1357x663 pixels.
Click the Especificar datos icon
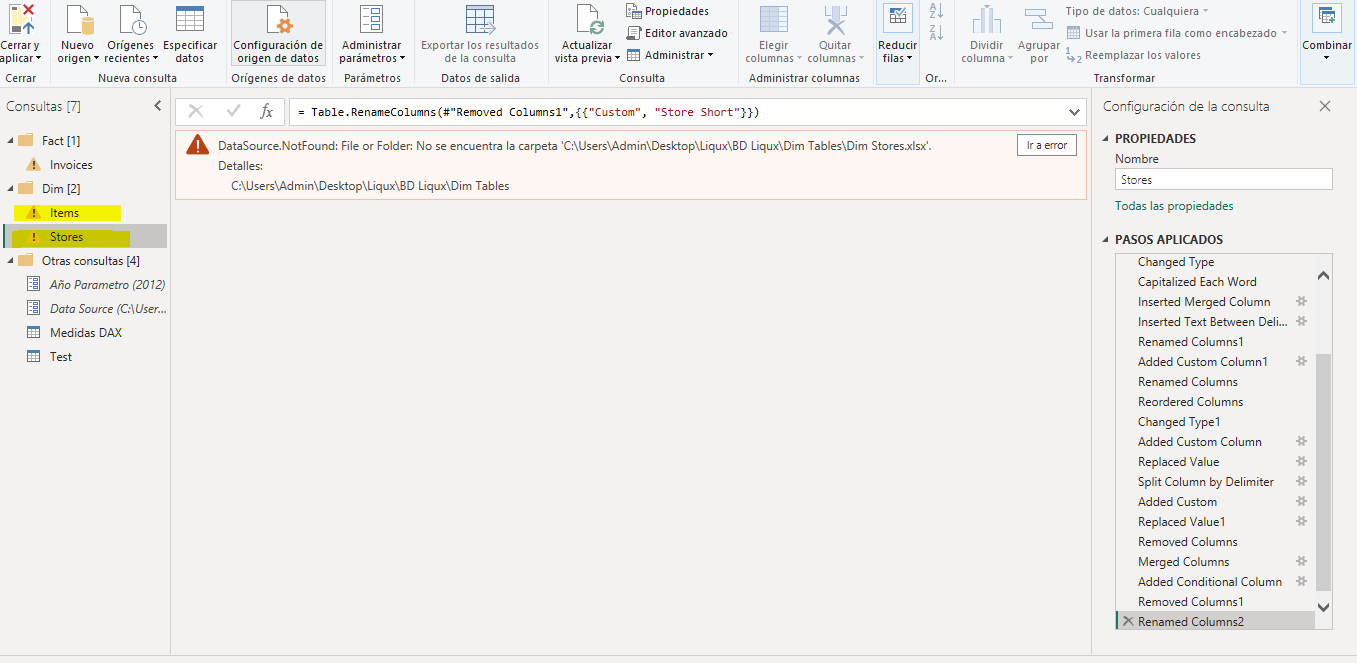[190, 22]
